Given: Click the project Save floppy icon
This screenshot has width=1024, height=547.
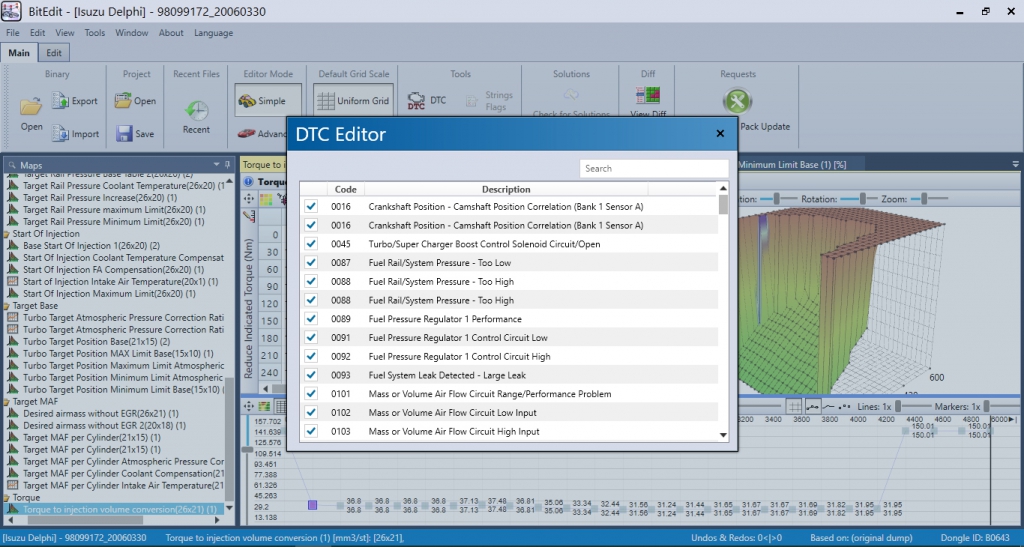Looking at the screenshot, I should tap(124, 133).
